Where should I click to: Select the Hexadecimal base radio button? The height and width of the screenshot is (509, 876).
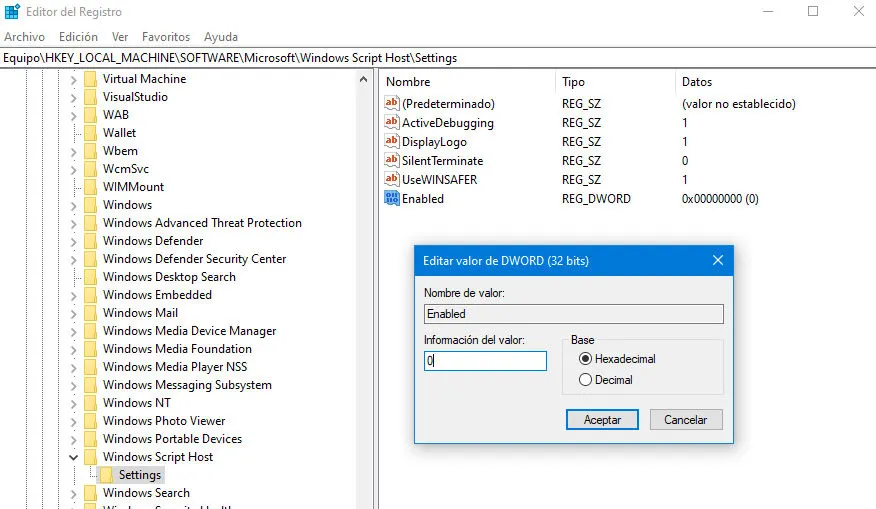(585, 359)
